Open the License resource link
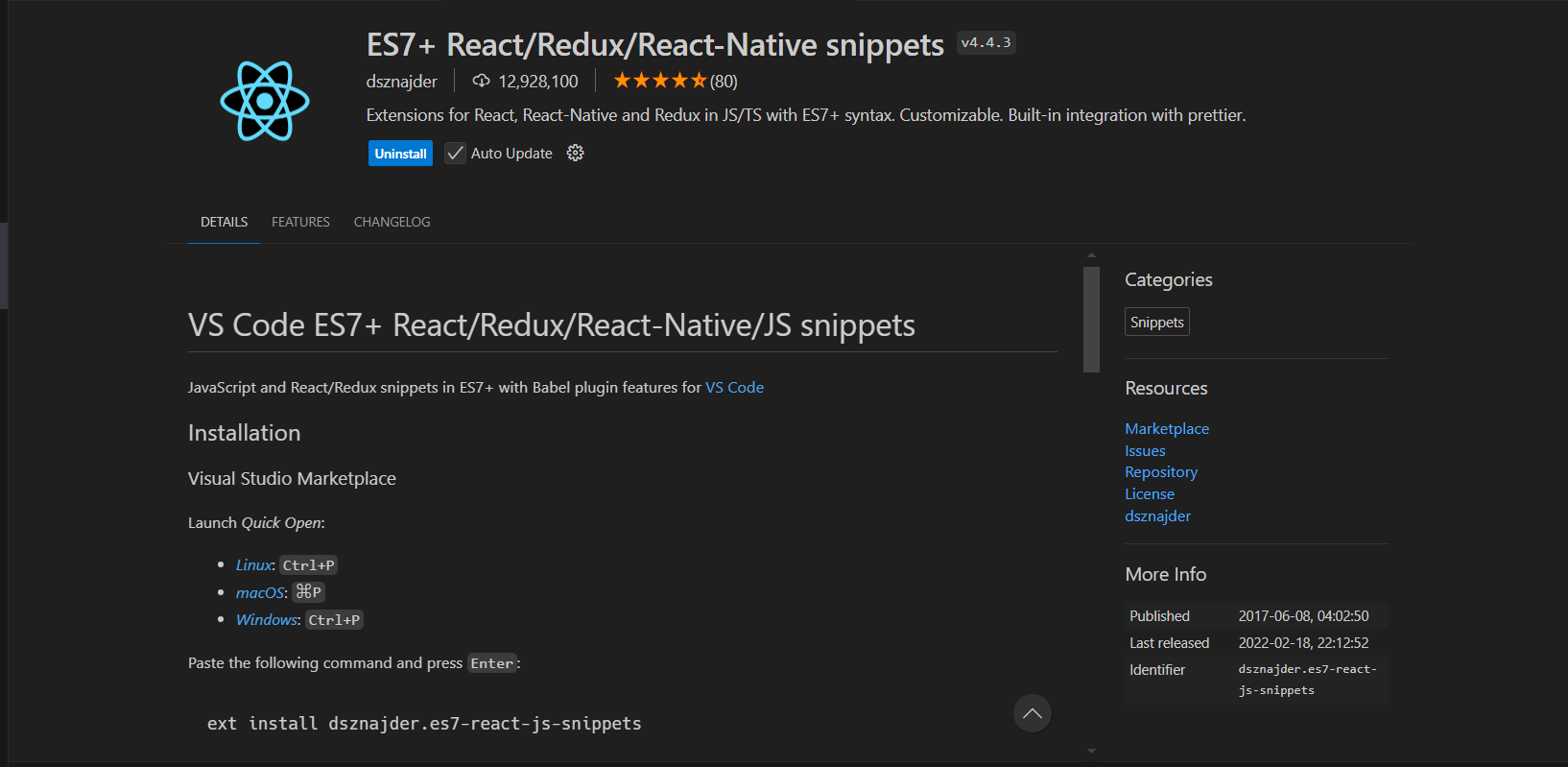 pyautogui.click(x=1150, y=494)
